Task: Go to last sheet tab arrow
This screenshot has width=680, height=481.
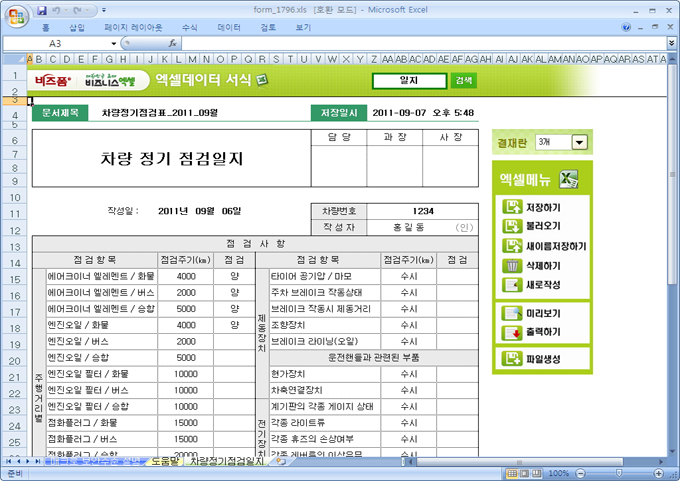Action: pyautogui.click(x=37, y=461)
